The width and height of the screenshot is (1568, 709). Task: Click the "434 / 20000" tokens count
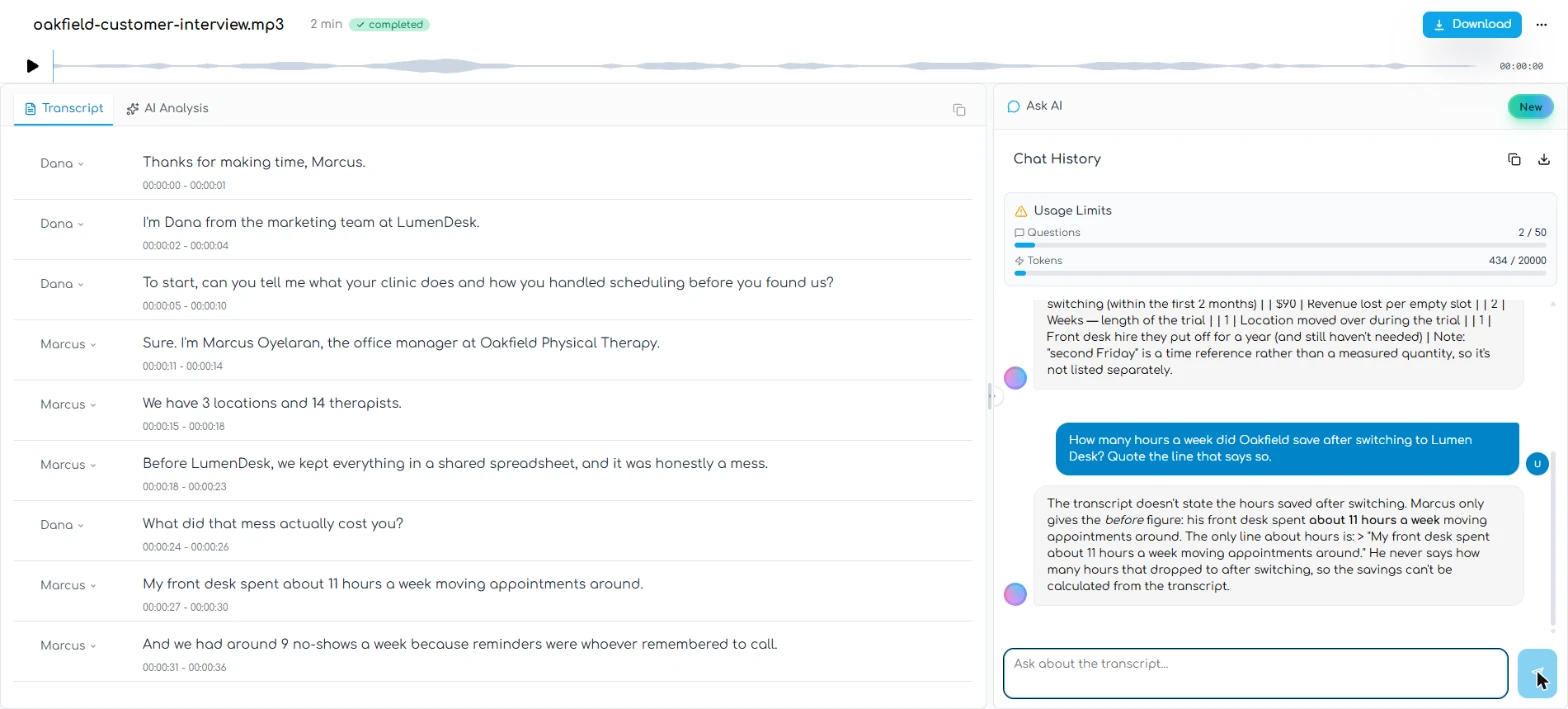1517,260
